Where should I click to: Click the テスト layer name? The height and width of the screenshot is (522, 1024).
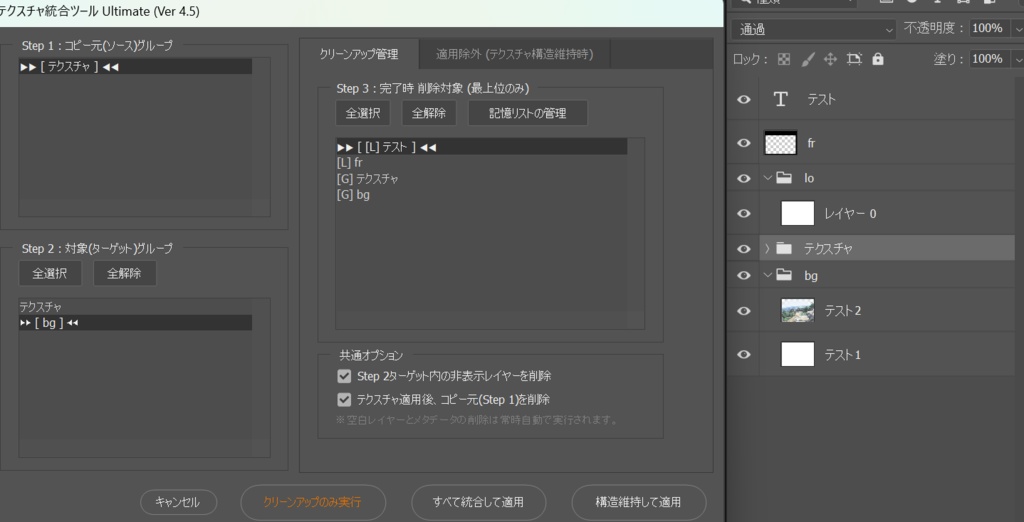822,99
